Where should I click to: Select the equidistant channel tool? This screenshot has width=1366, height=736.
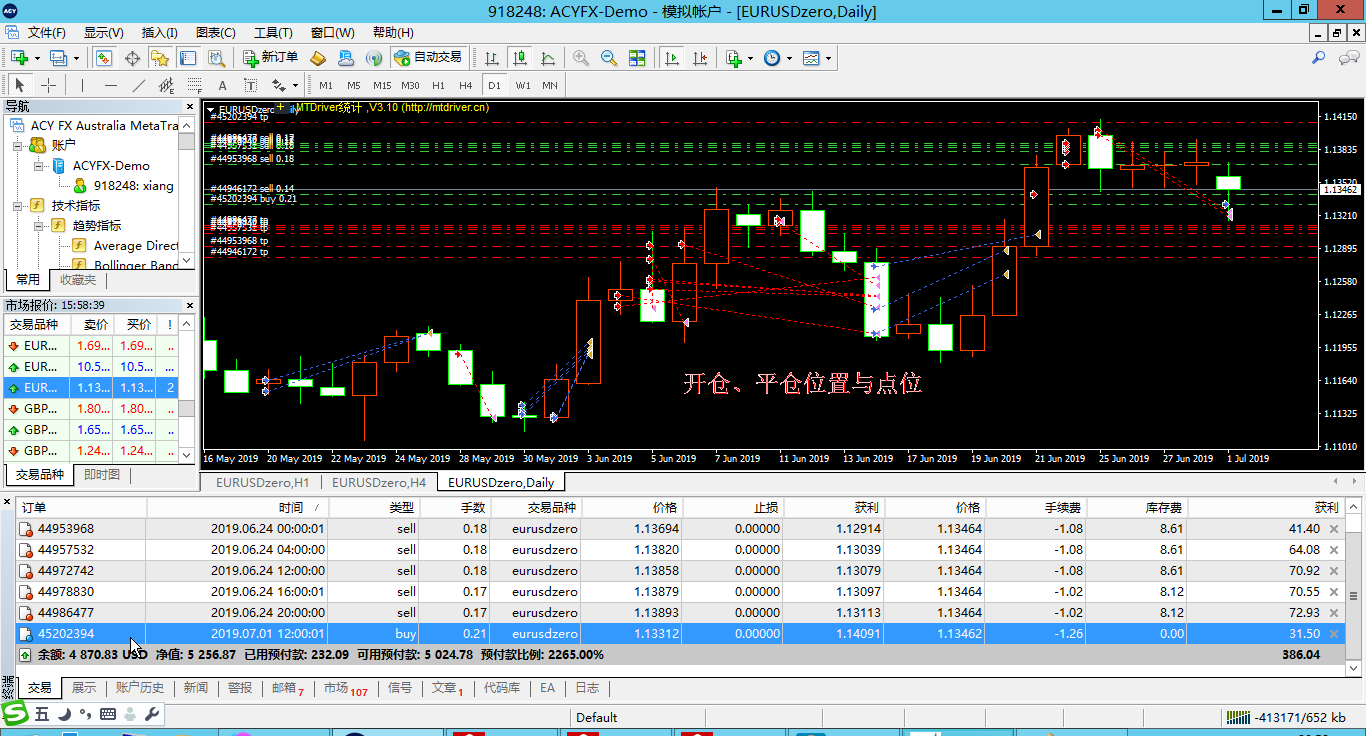(x=166, y=85)
